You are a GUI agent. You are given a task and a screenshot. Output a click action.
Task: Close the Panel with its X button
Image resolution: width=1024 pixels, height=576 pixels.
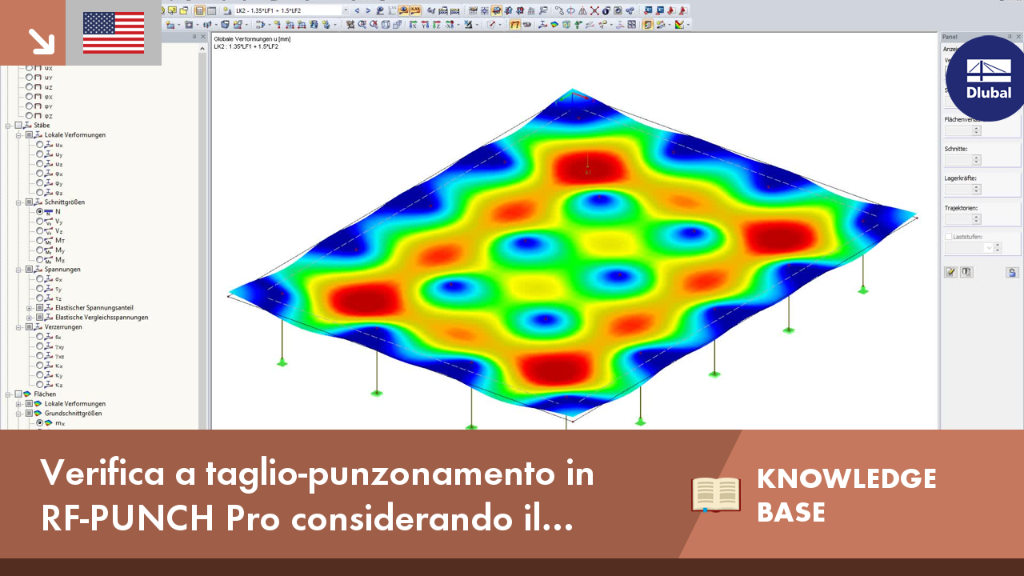tap(1018, 37)
